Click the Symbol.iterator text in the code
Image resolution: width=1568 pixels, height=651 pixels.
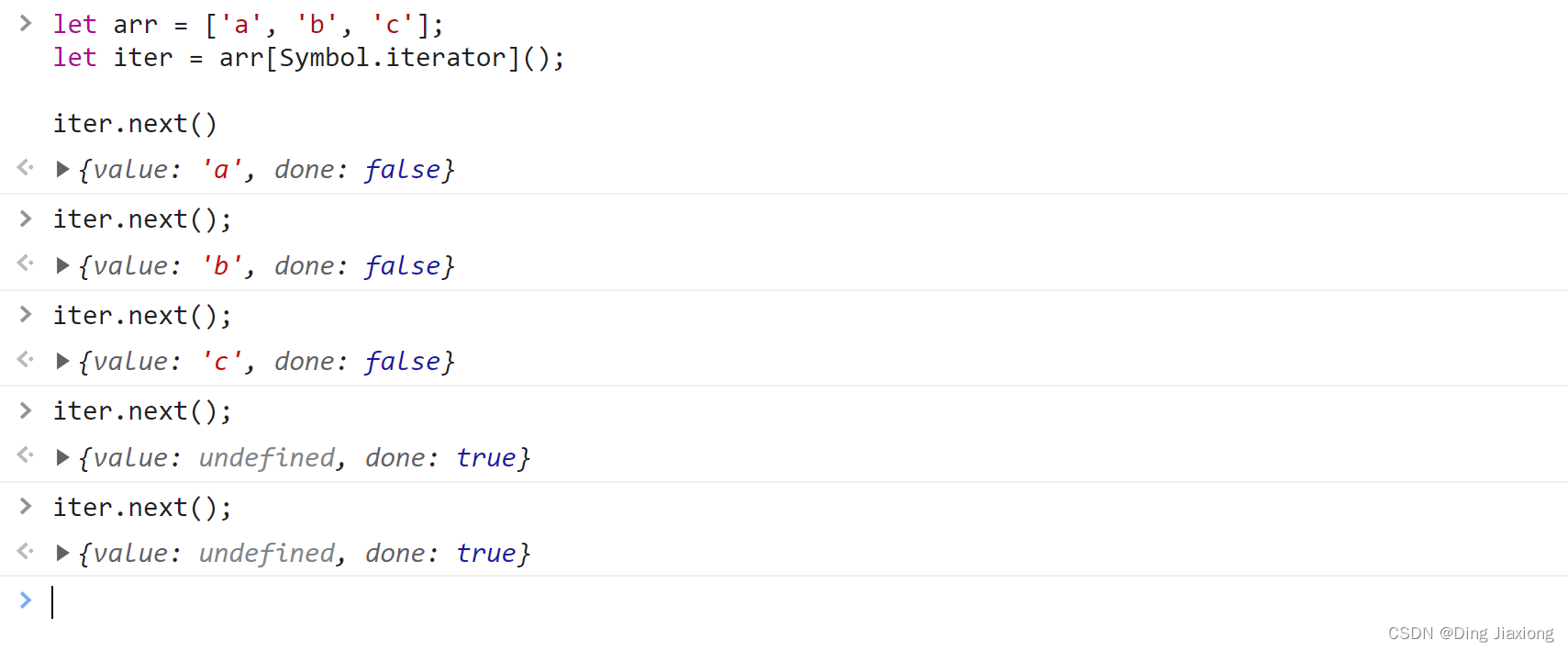click(392, 58)
